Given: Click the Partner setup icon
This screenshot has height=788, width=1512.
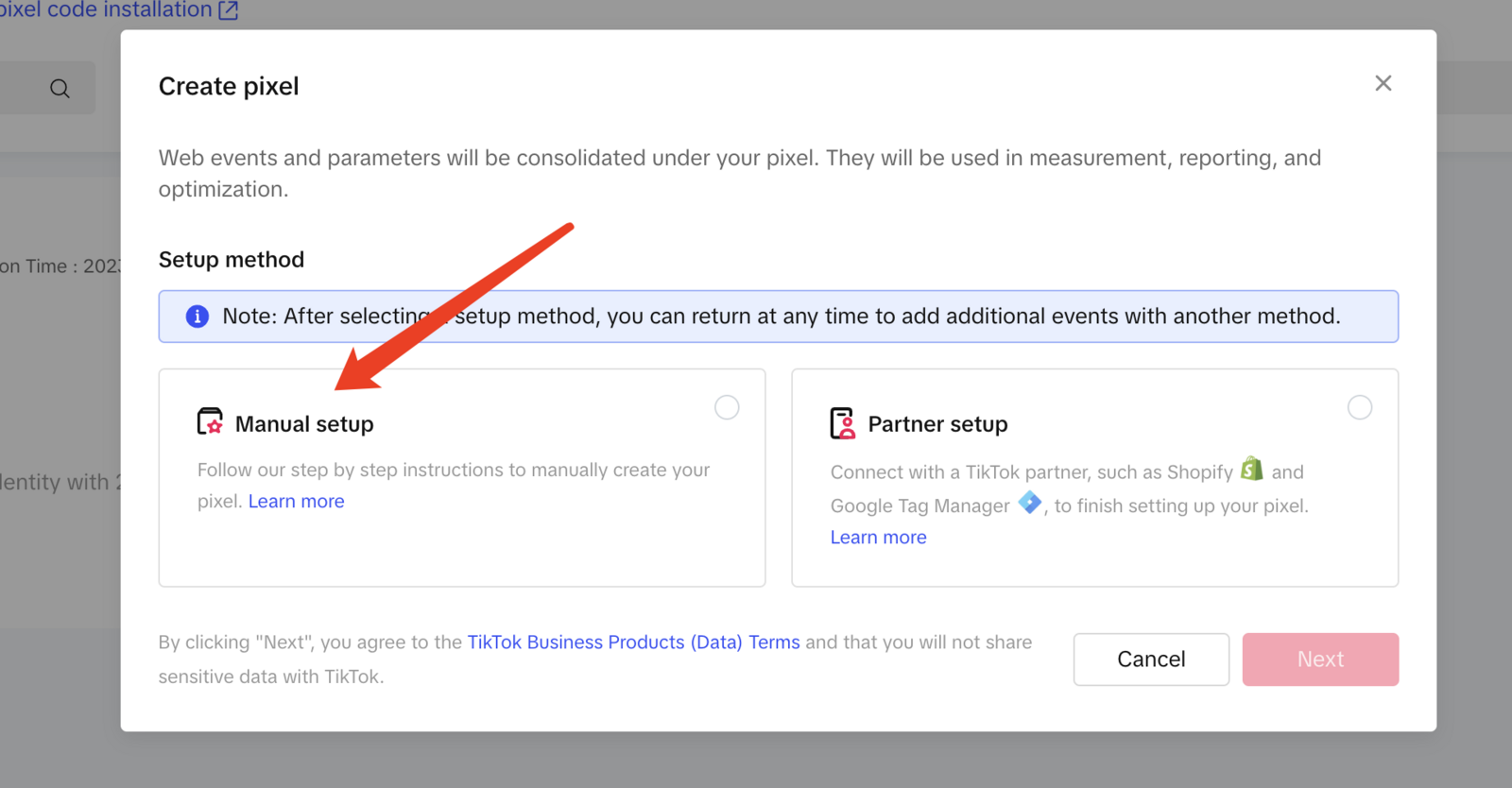Looking at the screenshot, I should [842, 423].
